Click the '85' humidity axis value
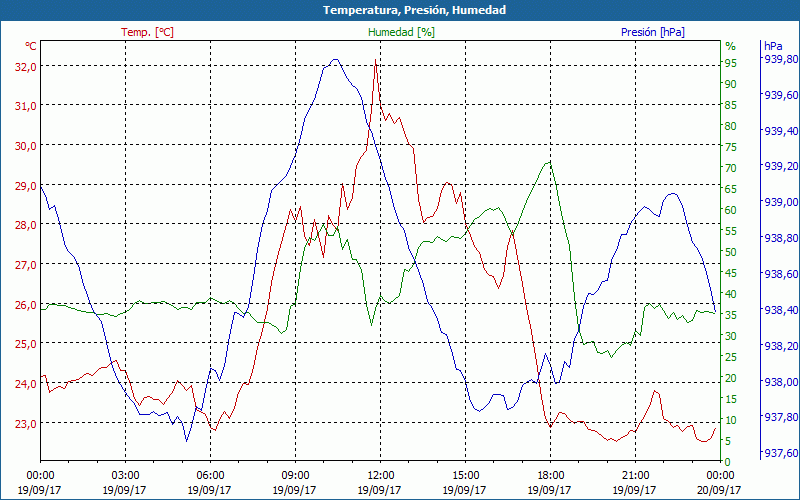This screenshot has width=800, height=500. tap(731, 105)
